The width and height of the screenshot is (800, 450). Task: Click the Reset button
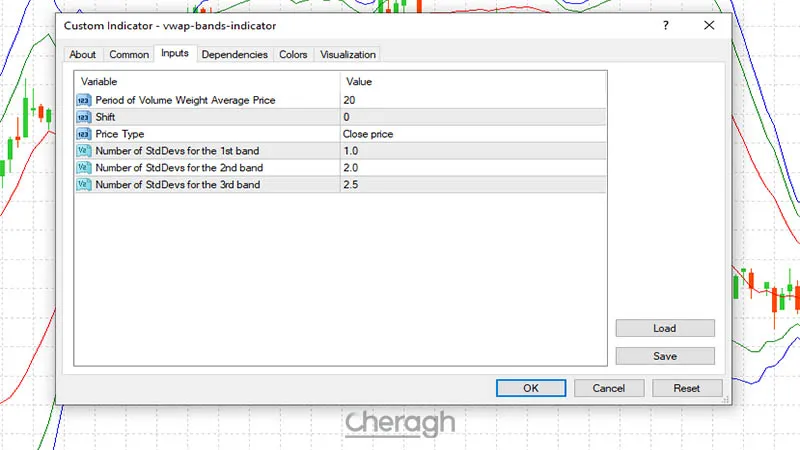coord(686,388)
